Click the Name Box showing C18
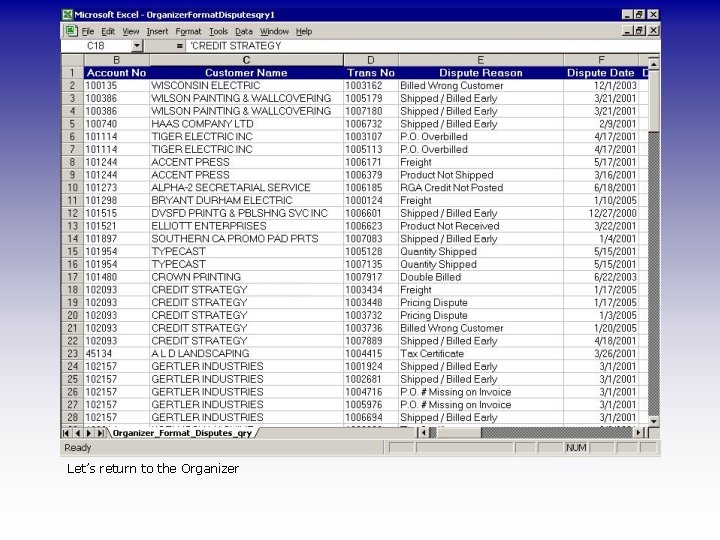720x540 pixels. coord(96,46)
